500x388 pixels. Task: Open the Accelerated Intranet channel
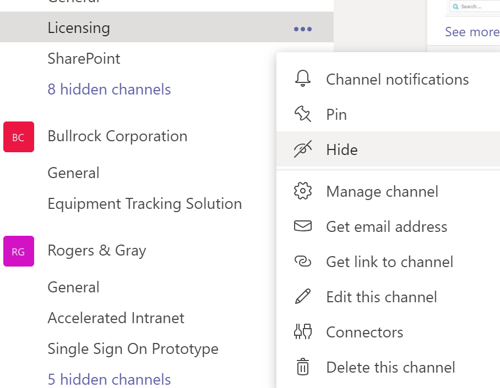[x=116, y=318]
